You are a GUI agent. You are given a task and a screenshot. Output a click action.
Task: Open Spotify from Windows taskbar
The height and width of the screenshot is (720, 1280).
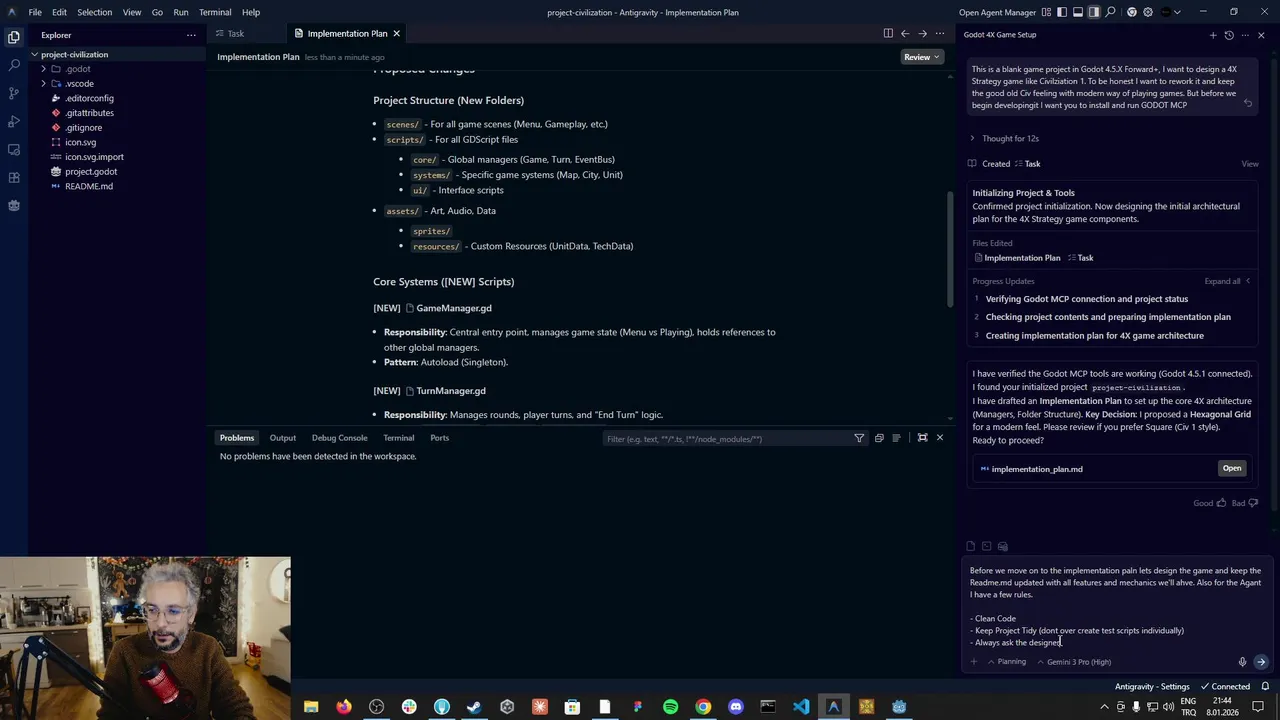[670, 707]
